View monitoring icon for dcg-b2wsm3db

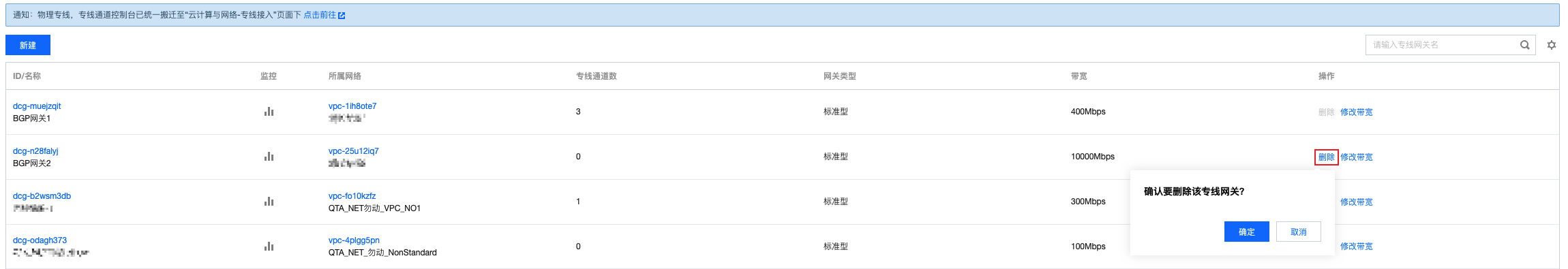tap(269, 202)
